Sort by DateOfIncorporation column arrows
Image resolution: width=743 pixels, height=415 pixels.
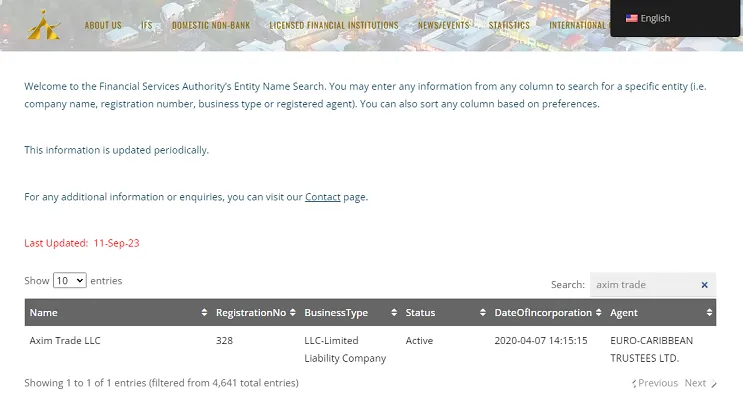[598, 312]
